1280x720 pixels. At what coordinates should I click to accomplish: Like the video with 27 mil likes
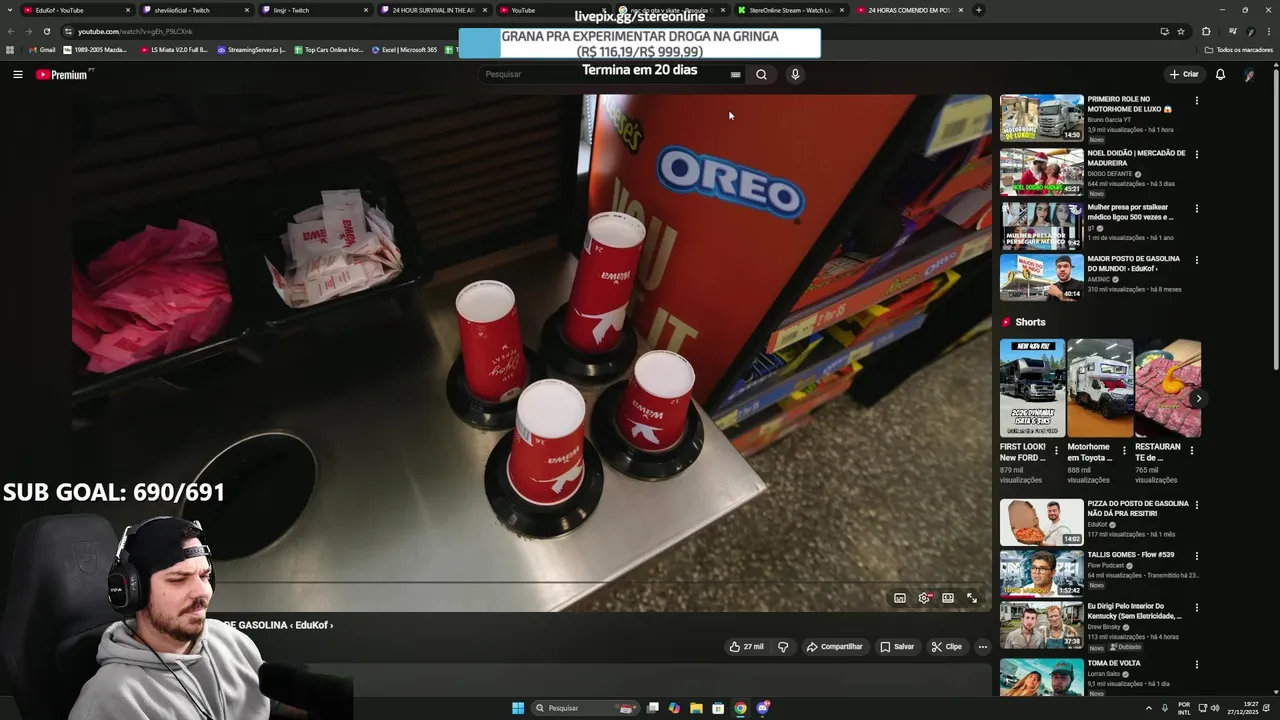(x=746, y=647)
